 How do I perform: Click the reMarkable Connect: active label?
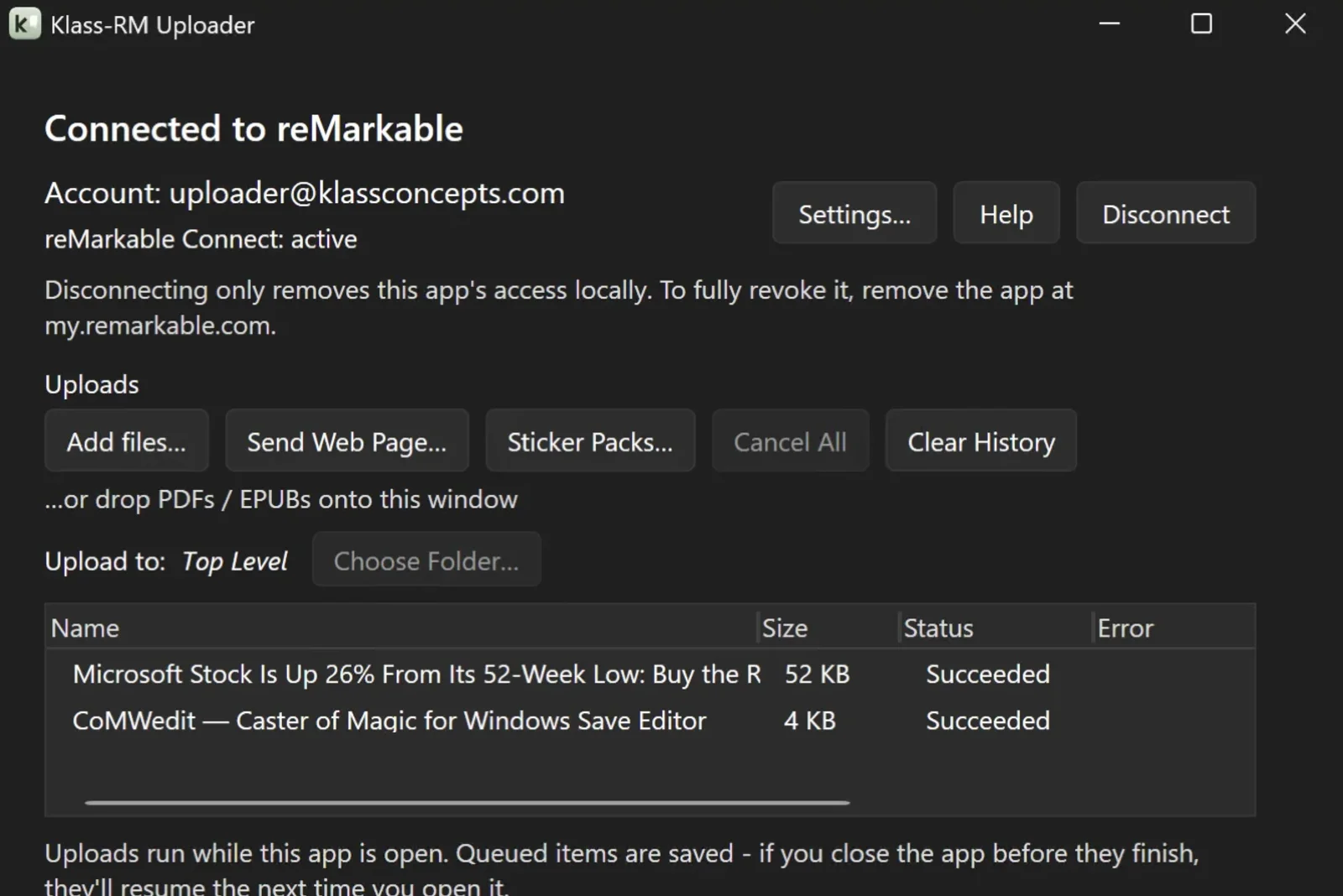click(201, 239)
